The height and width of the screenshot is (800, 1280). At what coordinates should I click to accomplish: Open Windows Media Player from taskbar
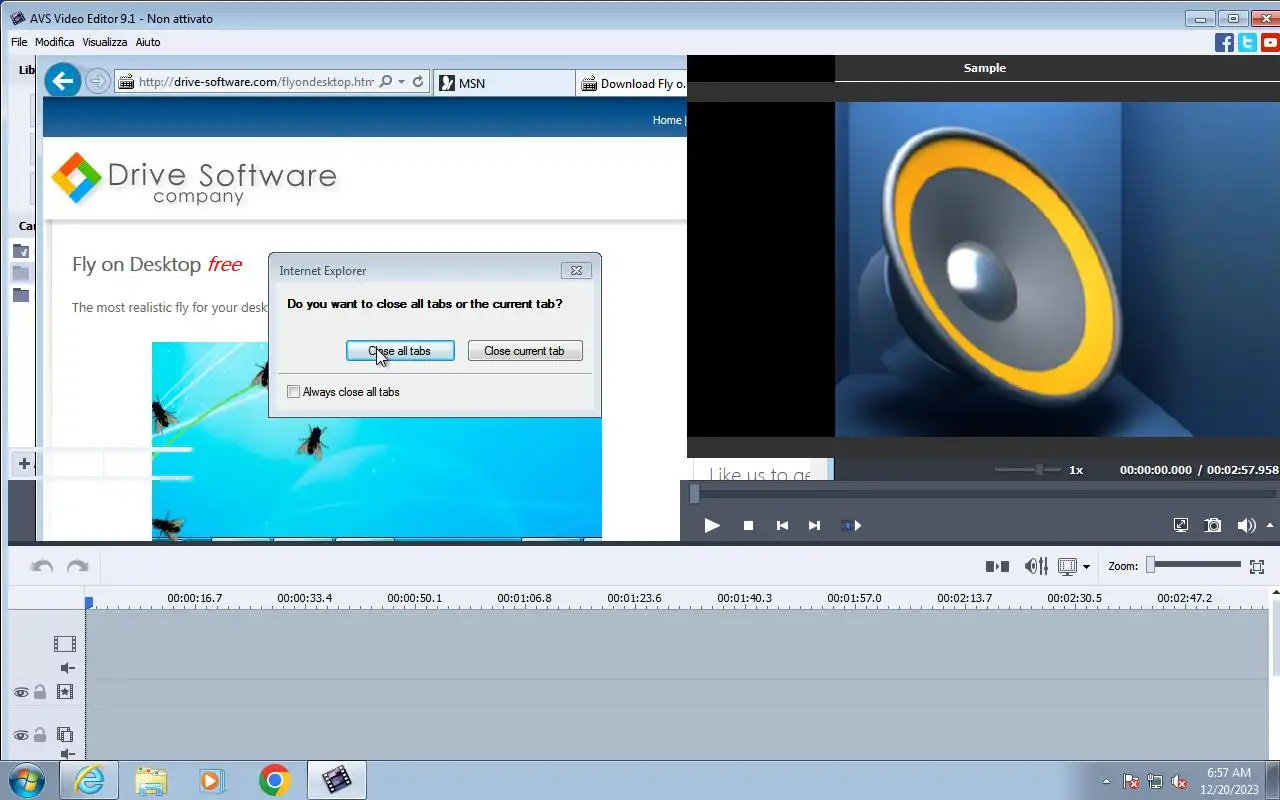(212, 780)
